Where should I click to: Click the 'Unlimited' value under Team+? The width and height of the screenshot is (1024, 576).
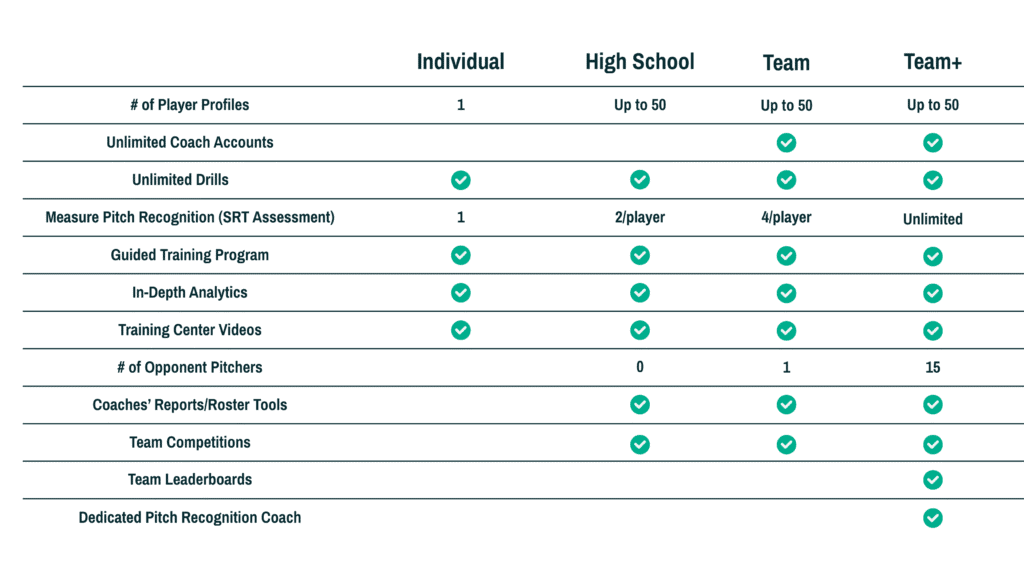point(933,219)
